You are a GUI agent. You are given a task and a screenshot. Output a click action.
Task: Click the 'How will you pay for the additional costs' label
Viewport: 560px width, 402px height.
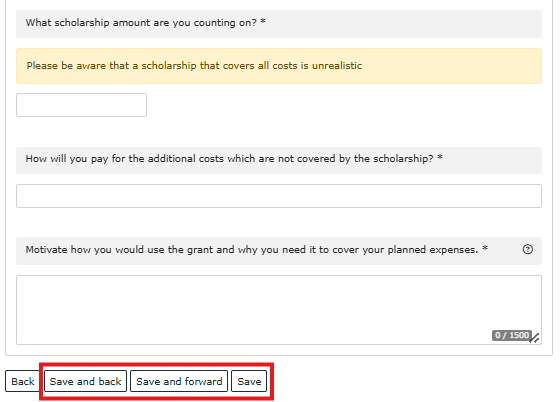click(229, 159)
